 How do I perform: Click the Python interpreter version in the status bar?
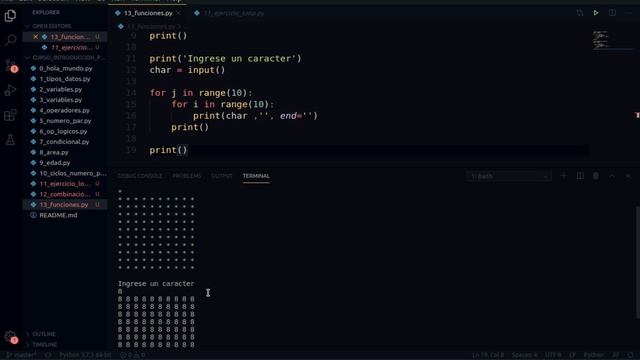click(85, 355)
